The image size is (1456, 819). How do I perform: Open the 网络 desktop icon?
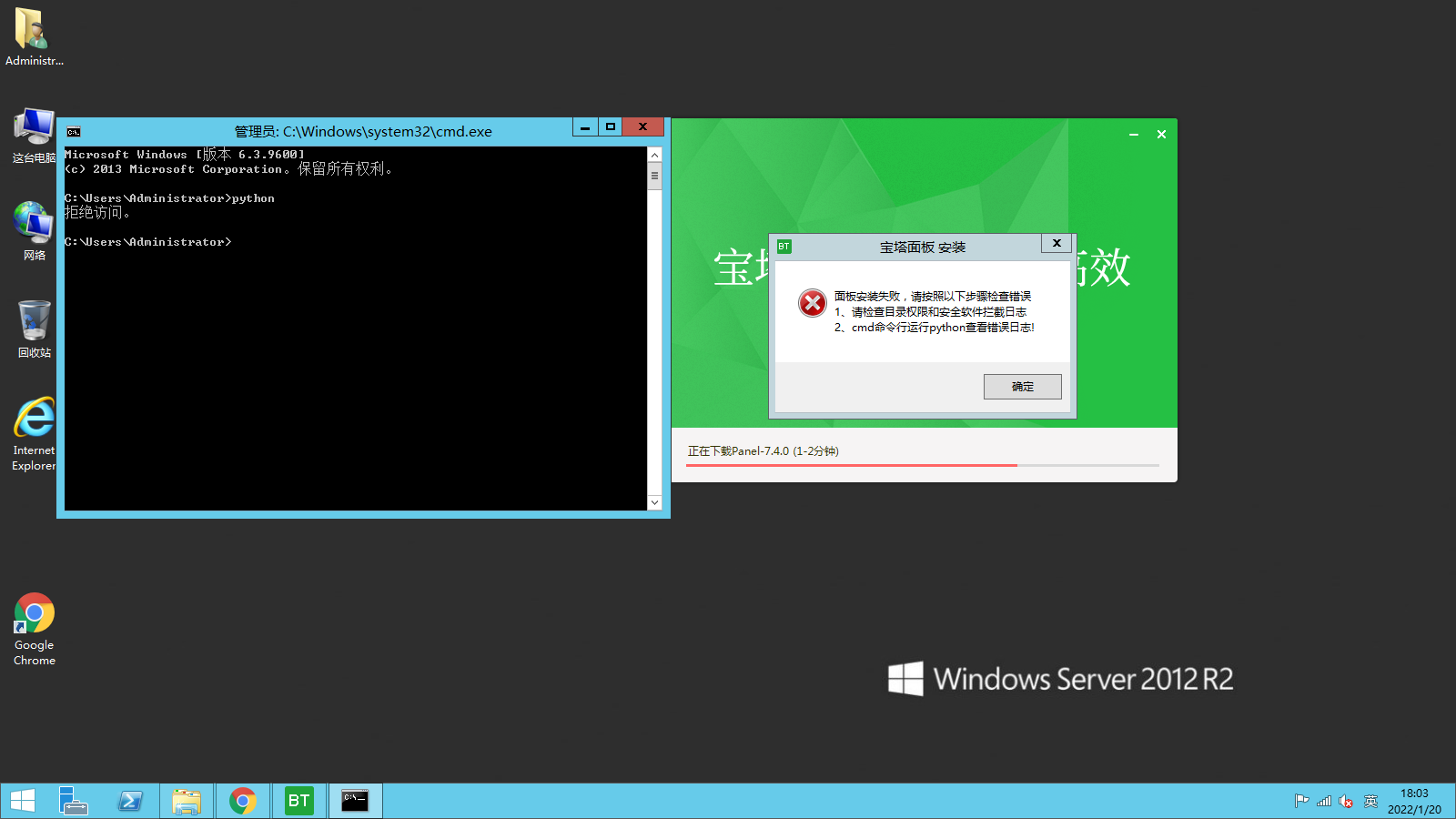click(x=34, y=231)
